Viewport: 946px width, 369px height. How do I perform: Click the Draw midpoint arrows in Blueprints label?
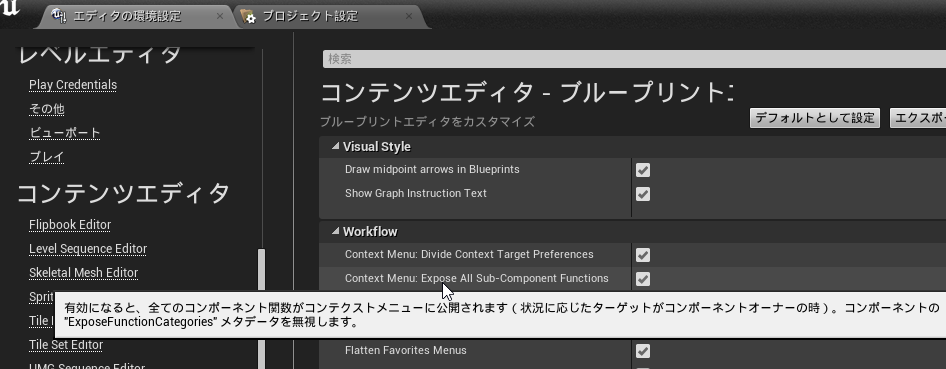pos(432,169)
